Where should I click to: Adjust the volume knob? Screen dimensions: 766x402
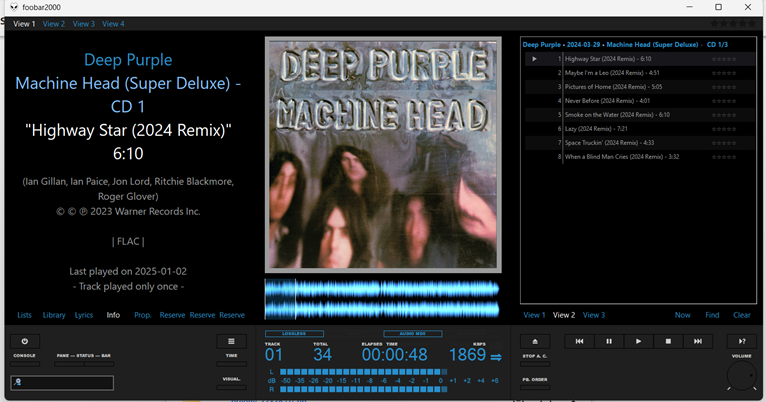point(741,376)
